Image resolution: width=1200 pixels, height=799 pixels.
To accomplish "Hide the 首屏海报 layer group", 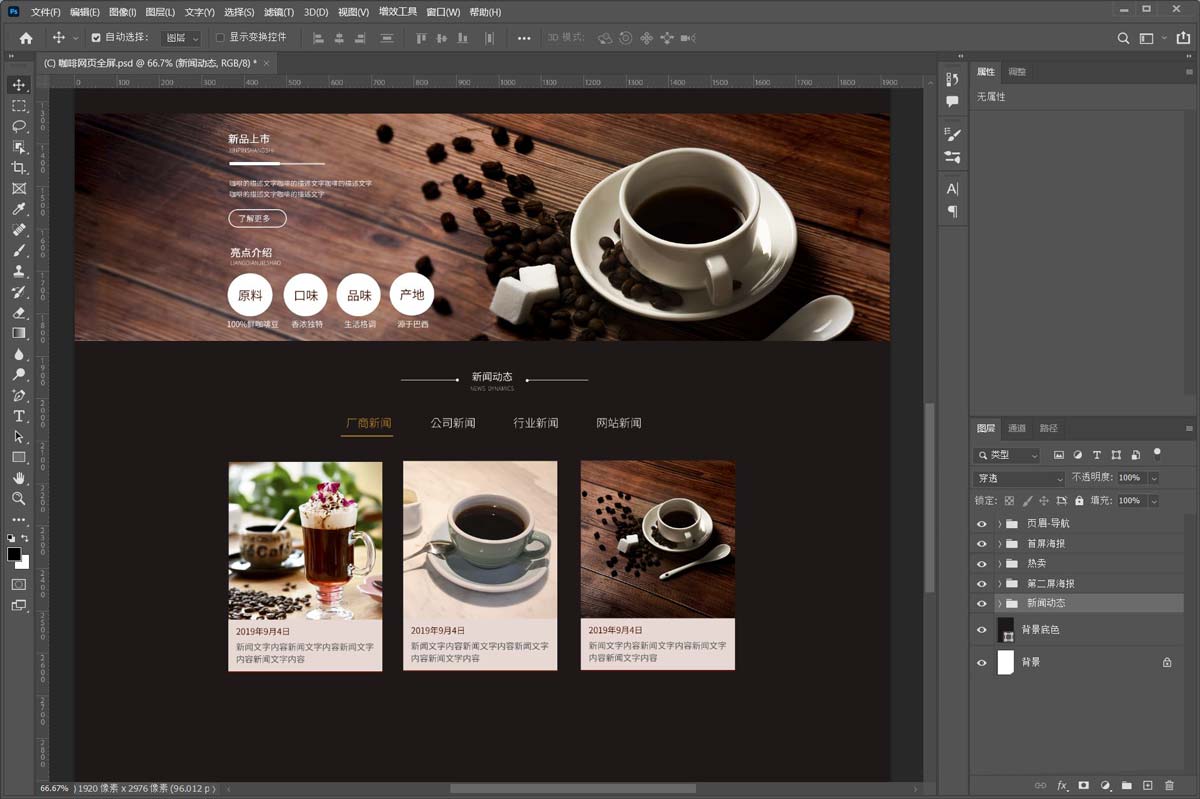I will pyautogui.click(x=981, y=543).
